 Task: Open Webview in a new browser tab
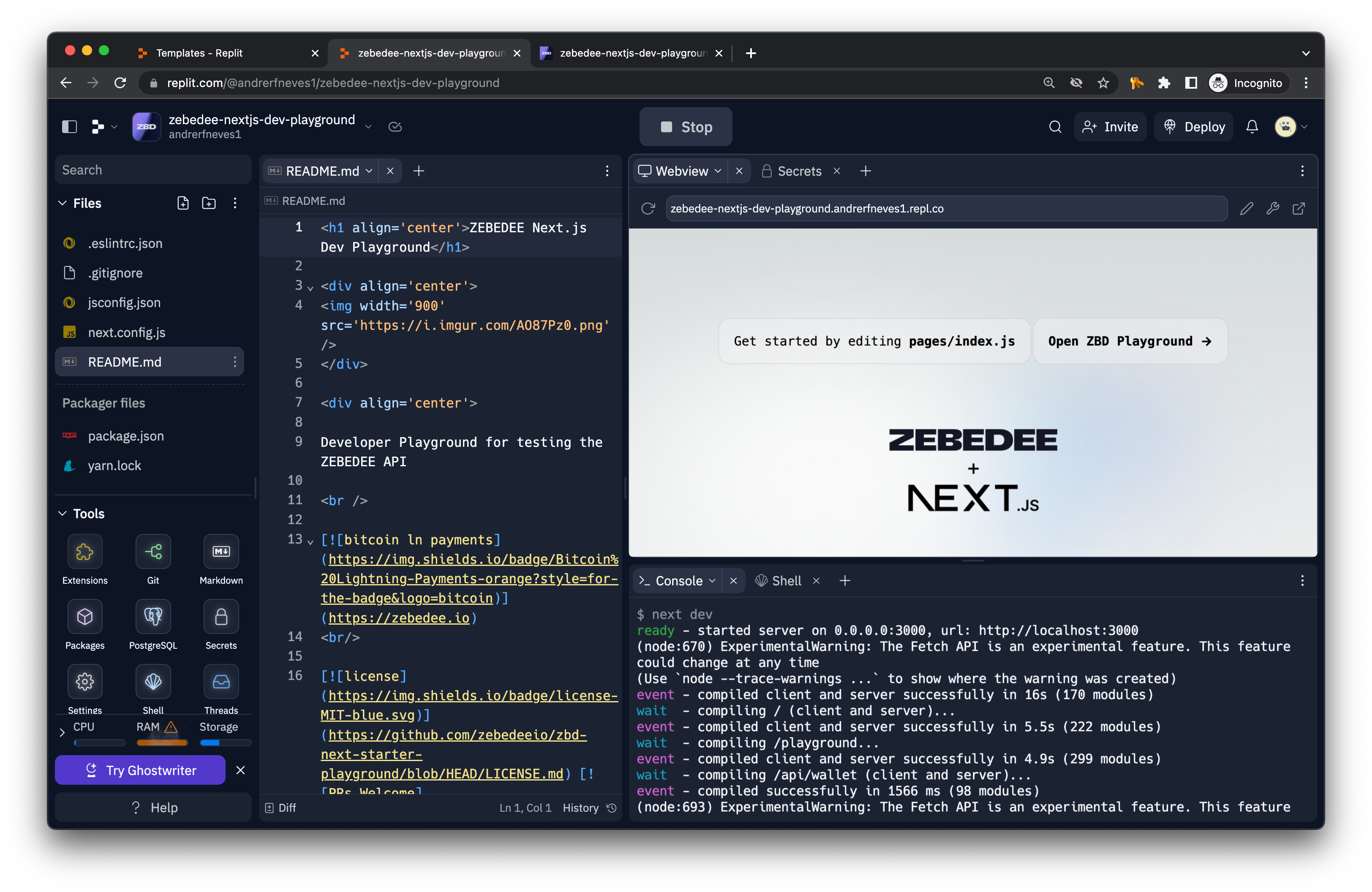coord(1298,208)
